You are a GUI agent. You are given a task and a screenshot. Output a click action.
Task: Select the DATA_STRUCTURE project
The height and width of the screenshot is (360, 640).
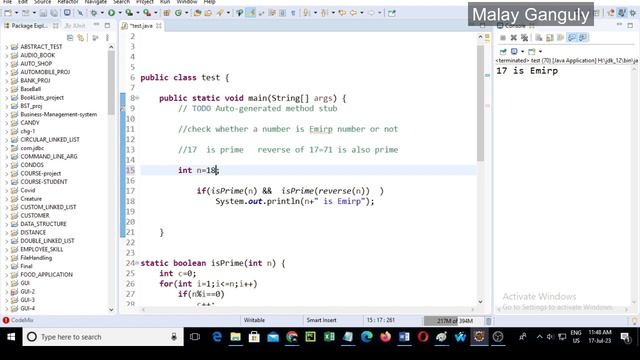pyautogui.click(x=43, y=224)
